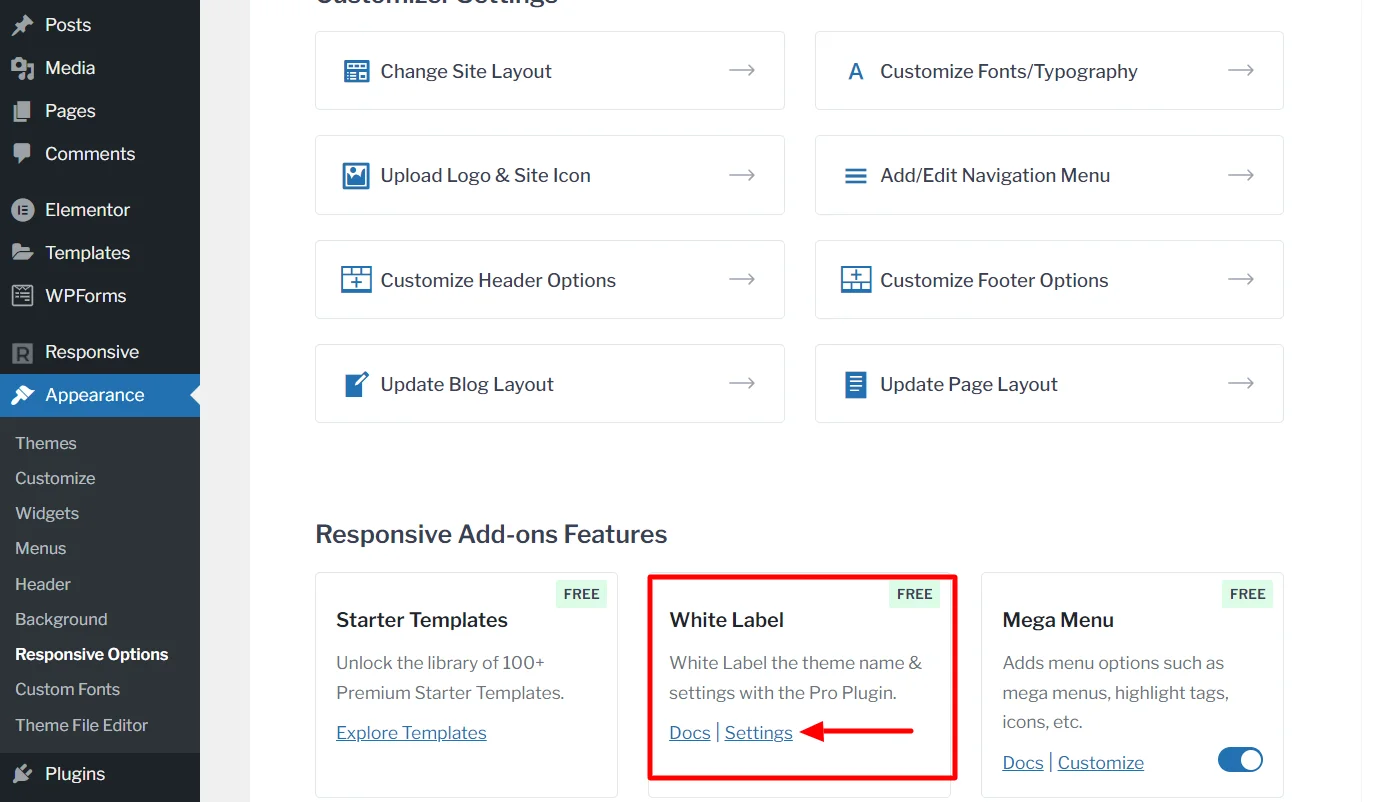The width and height of the screenshot is (1398, 802).
Task: Open the Media menu
Action: pos(100,68)
